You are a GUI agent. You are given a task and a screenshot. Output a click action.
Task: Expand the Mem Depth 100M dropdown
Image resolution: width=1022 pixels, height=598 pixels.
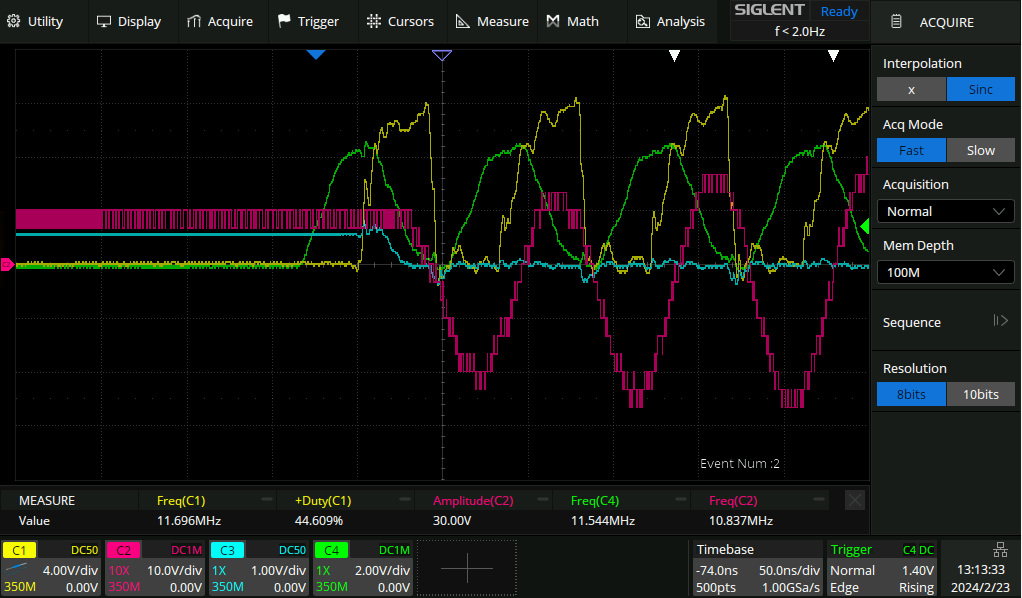pyautogui.click(x=945, y=272)
